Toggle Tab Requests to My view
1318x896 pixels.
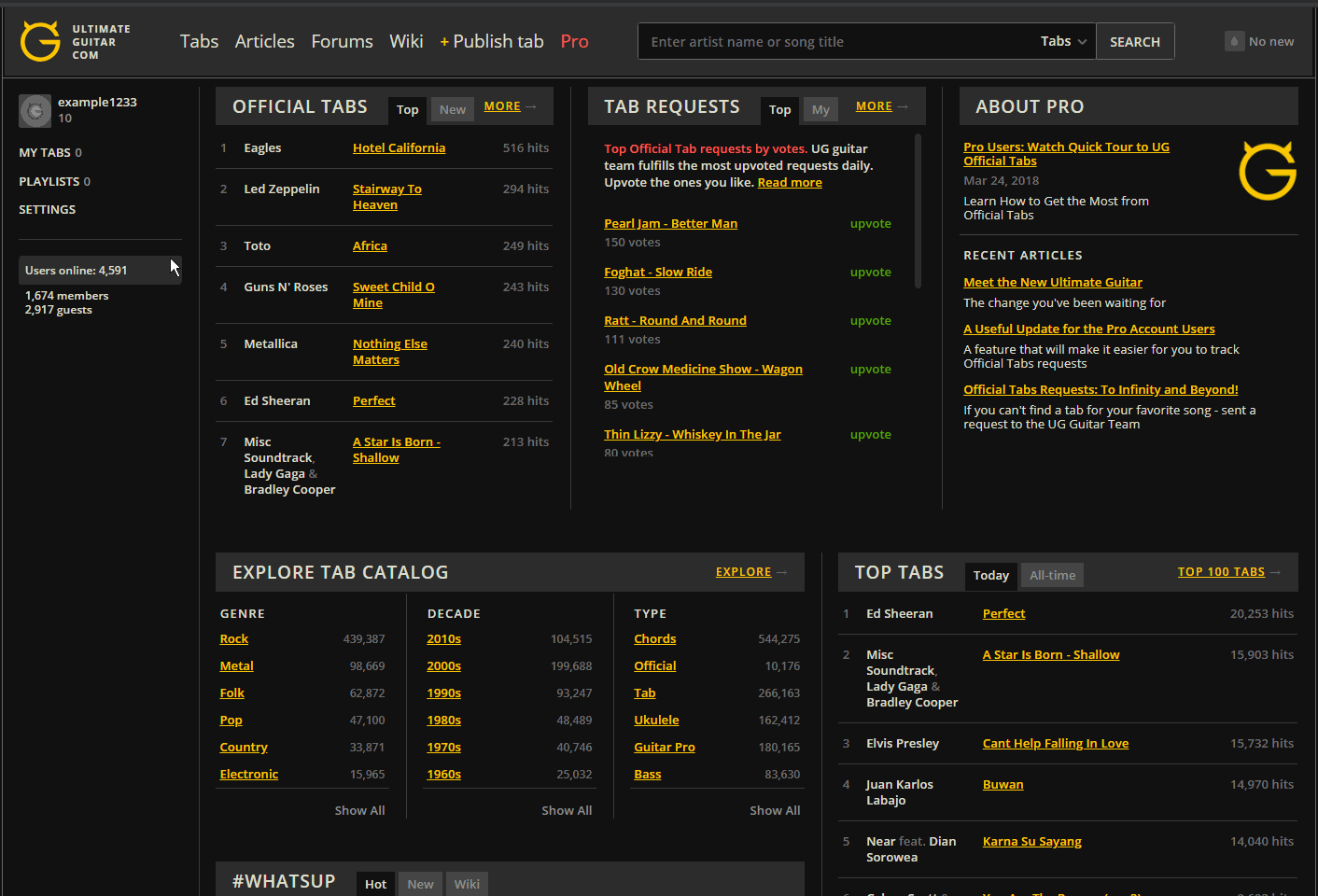pos(820,110)
